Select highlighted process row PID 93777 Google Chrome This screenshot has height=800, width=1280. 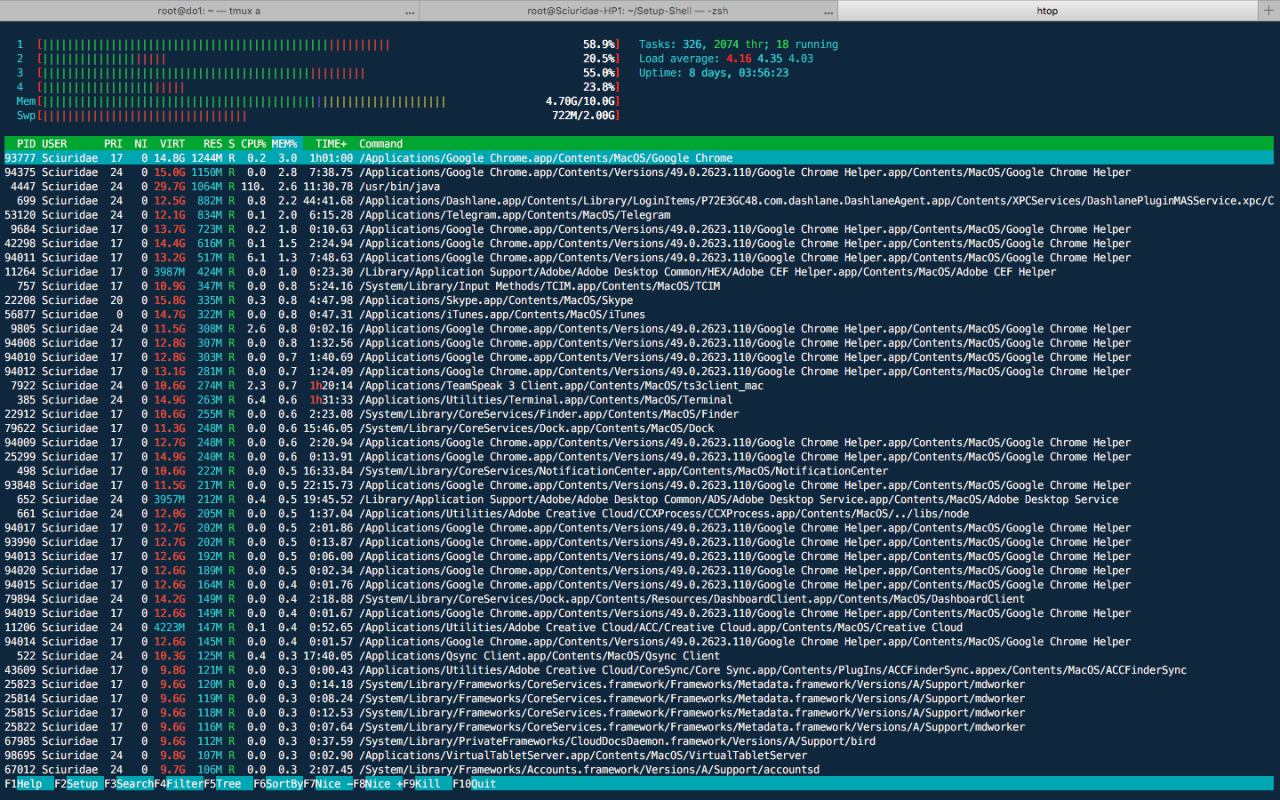pos(640,158)
